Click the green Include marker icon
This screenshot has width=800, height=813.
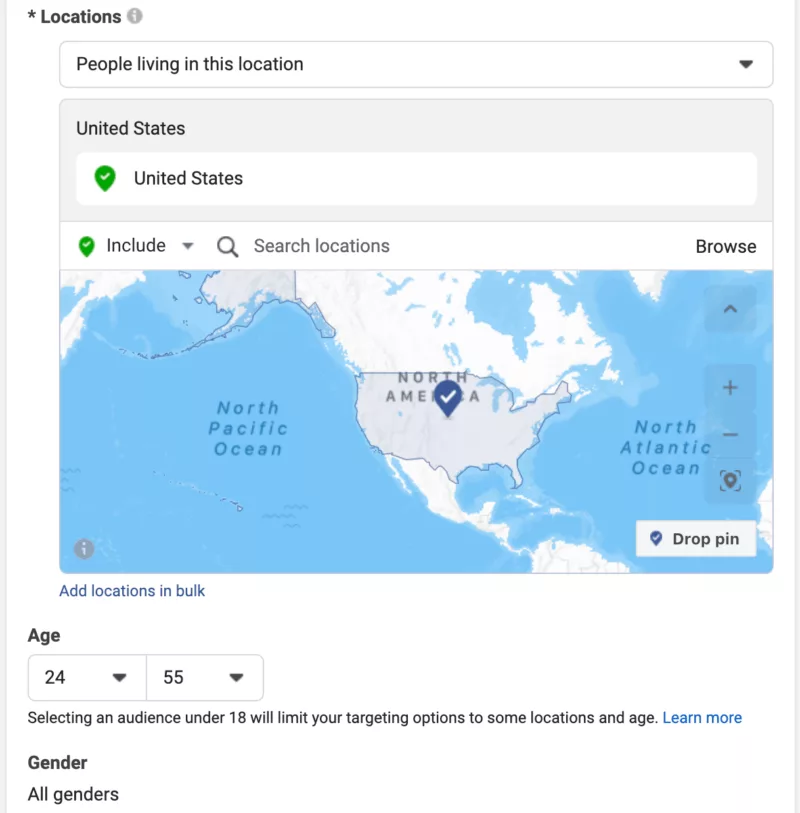[x=88, y=246]
